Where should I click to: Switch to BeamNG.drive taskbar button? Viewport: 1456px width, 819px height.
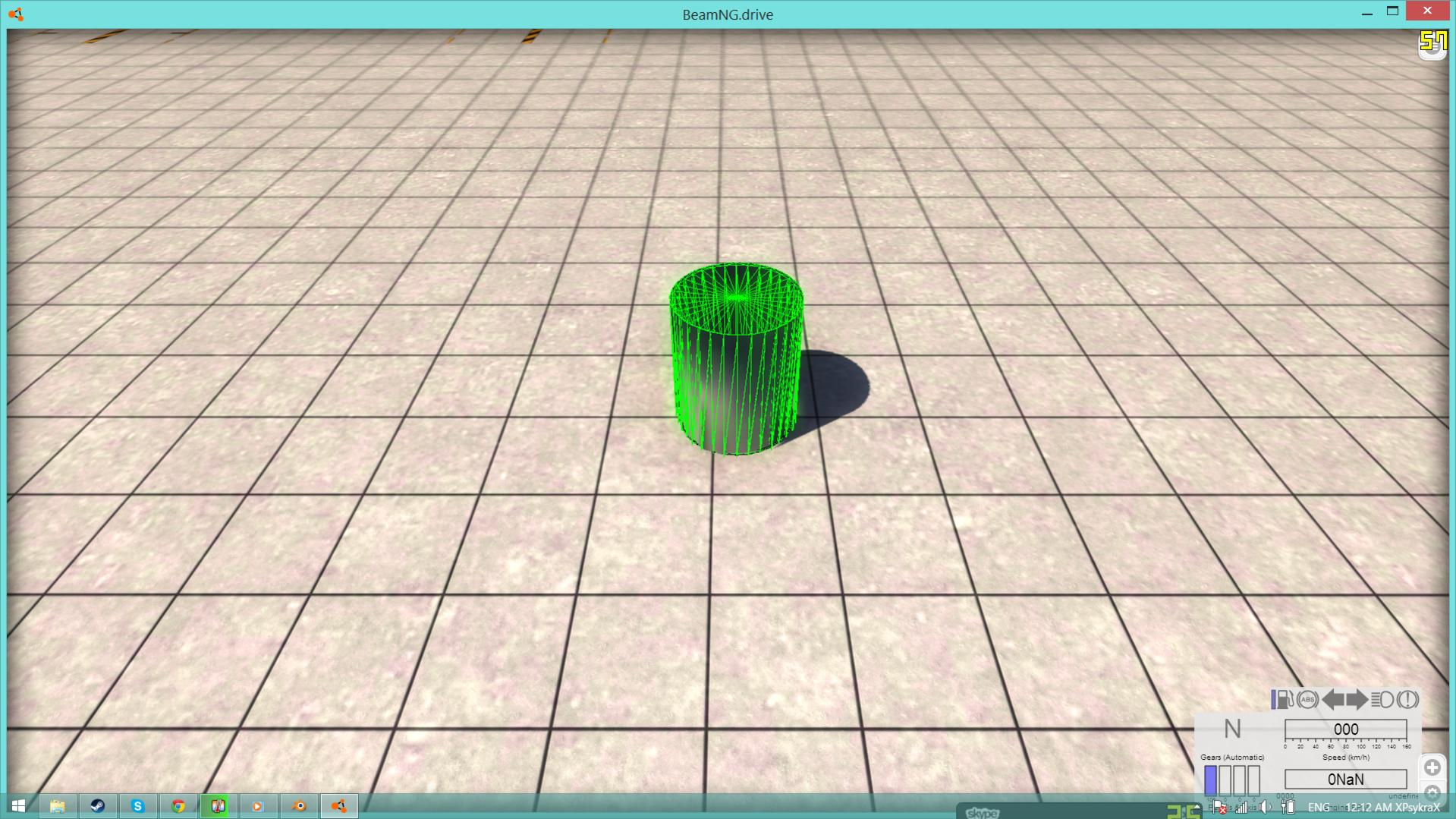(x=339, y=806)
